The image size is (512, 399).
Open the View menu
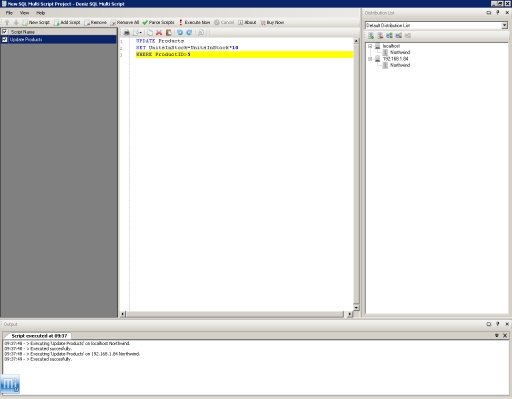[24, 13]
